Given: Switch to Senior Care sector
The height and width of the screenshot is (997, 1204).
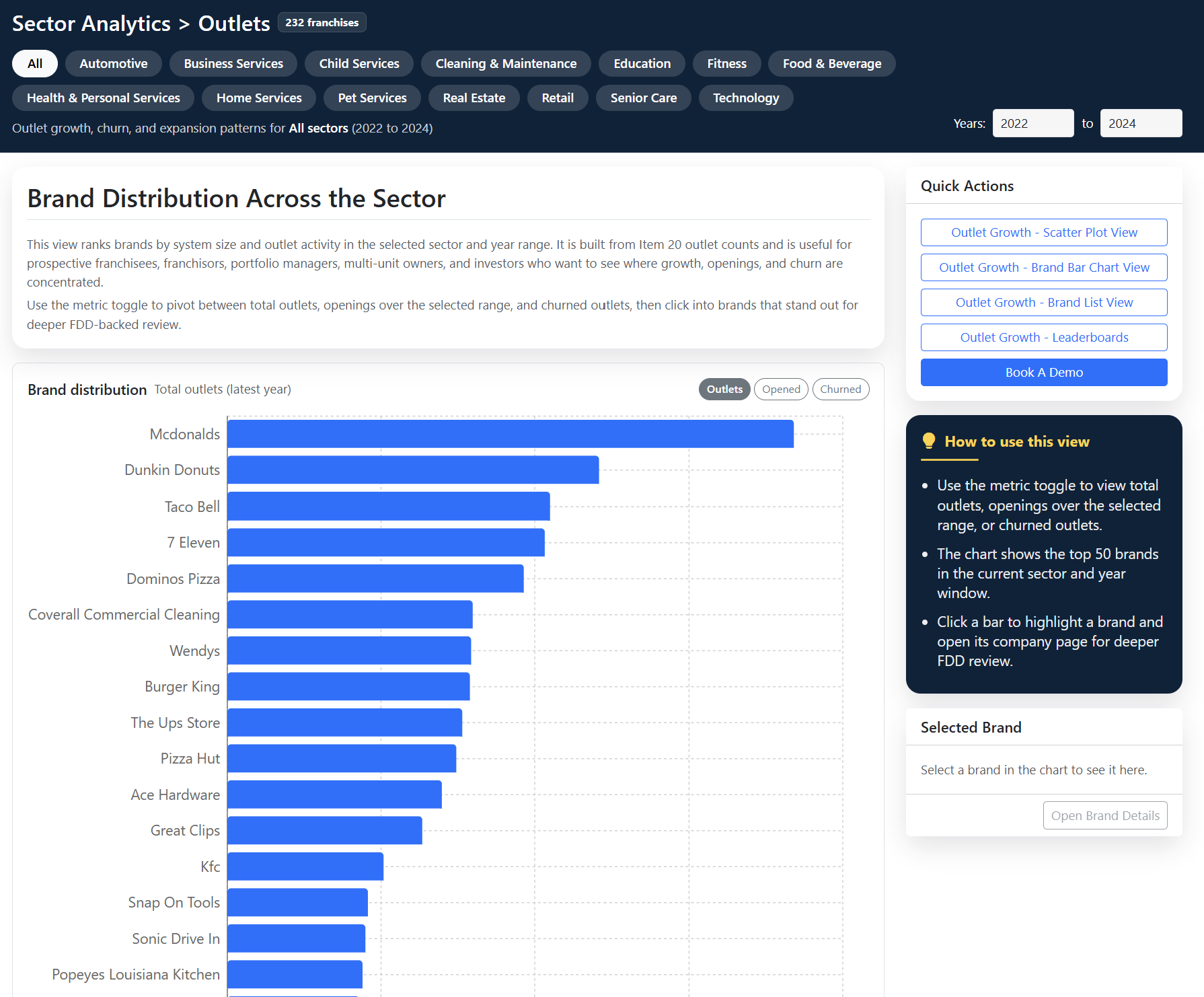Looking at the screenshot, I should (x=644, y=98).
